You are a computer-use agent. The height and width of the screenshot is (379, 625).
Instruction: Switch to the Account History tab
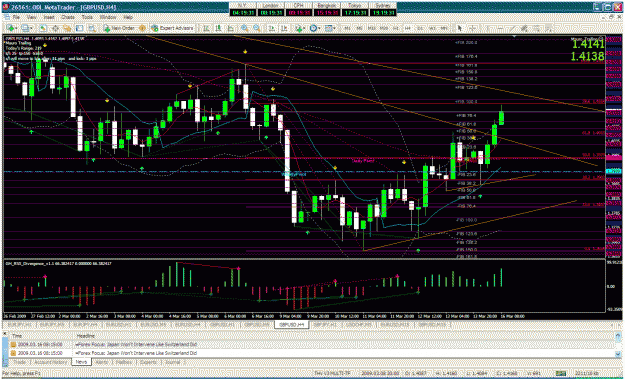pyautogui.click(x=50, y=362)
